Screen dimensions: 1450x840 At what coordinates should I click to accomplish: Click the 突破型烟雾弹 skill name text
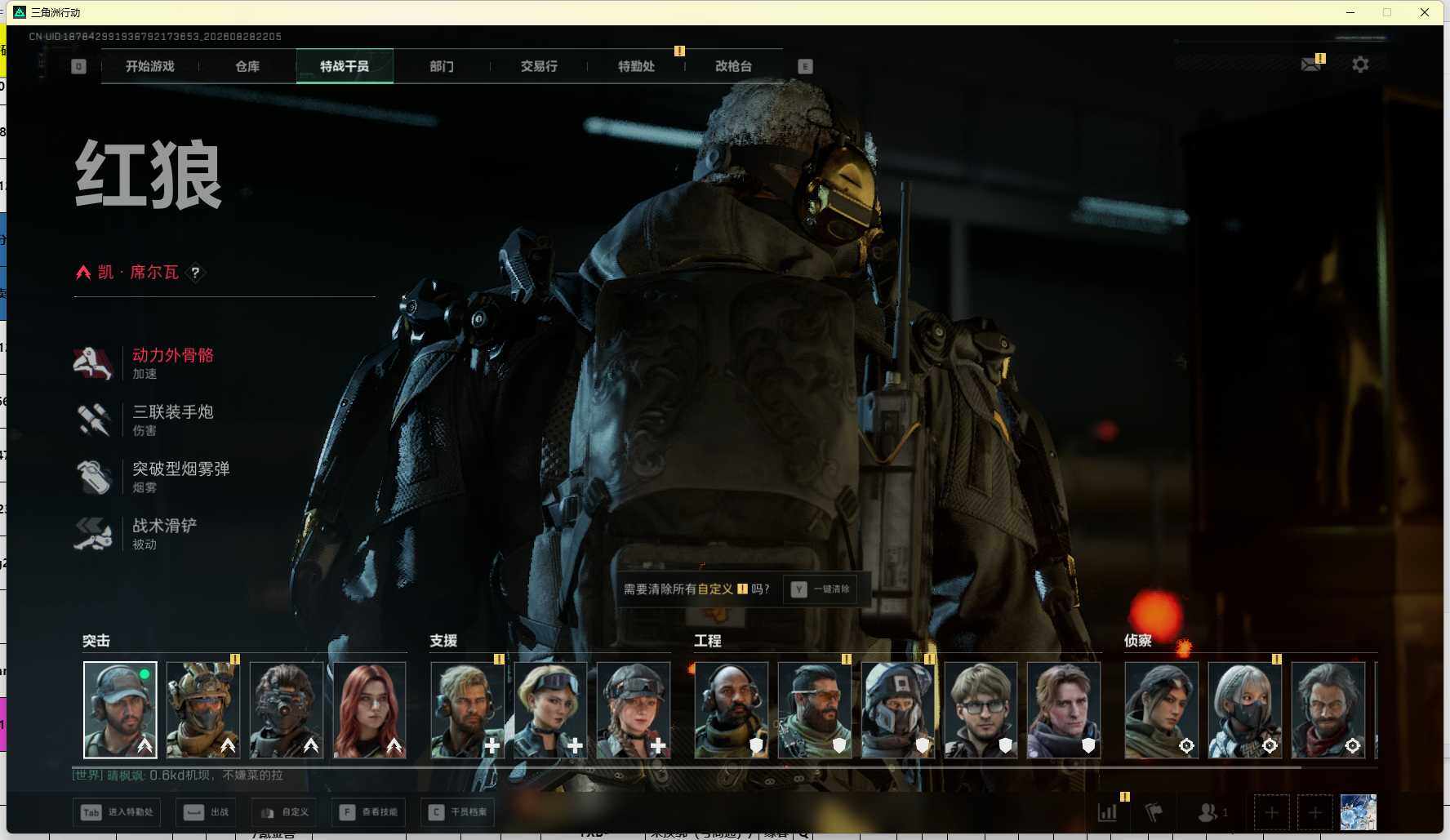[181, 469]
